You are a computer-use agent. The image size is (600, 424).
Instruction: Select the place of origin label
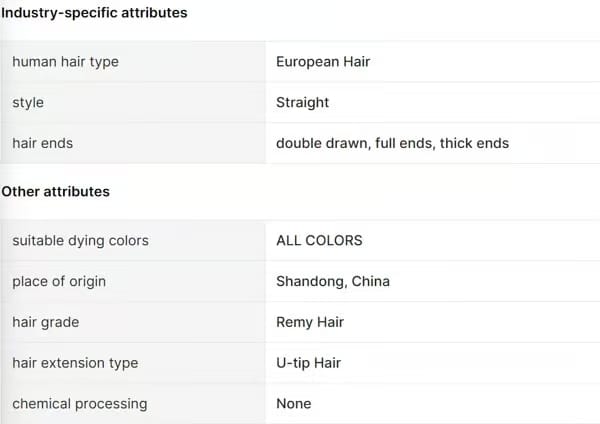tap(59, 281)
